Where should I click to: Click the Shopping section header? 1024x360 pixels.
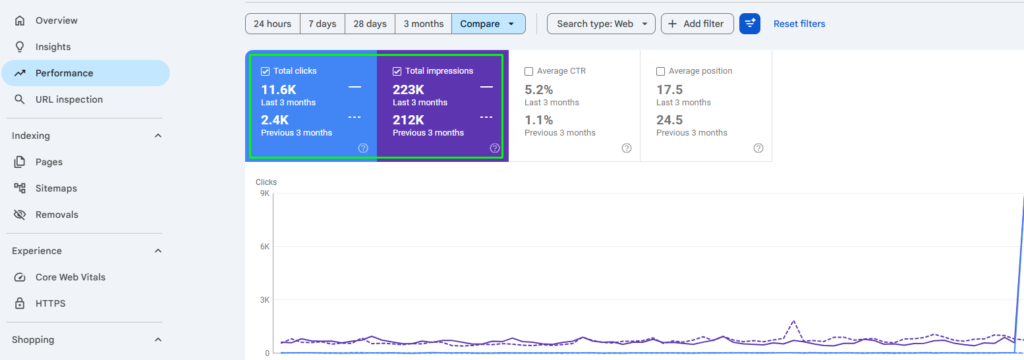(86, 340)
